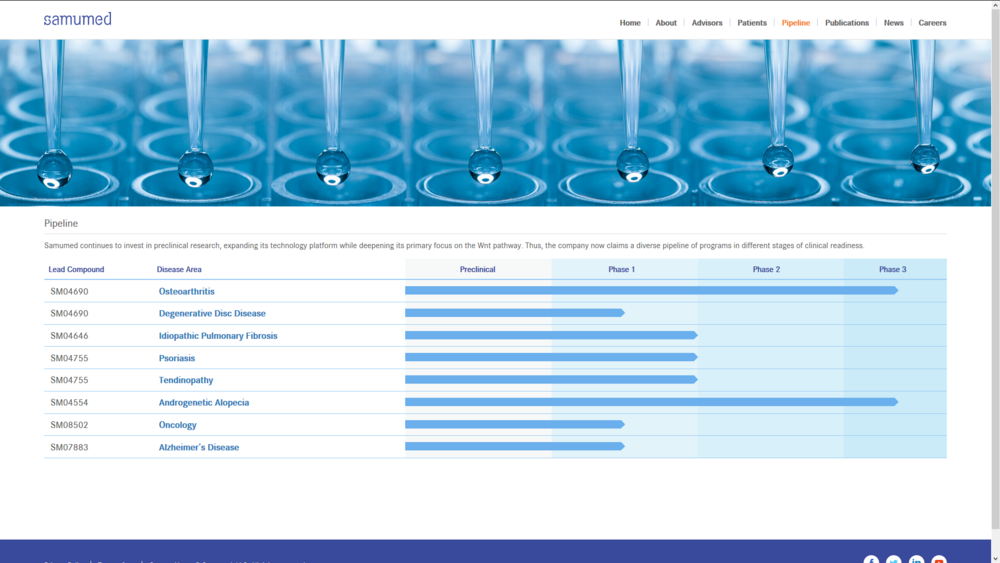1000x563 pixels.
Task: Click the scroll down arrow on the page scrollbar
Action: (995, 557)
